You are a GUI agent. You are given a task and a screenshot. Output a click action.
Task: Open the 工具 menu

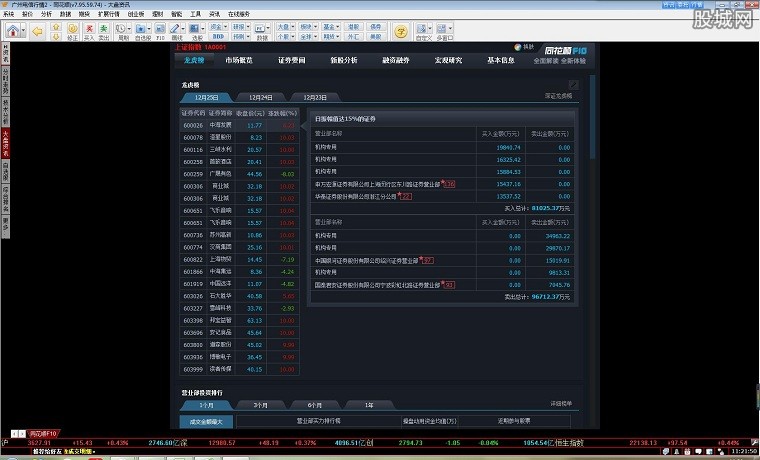(x=196, y=14)
